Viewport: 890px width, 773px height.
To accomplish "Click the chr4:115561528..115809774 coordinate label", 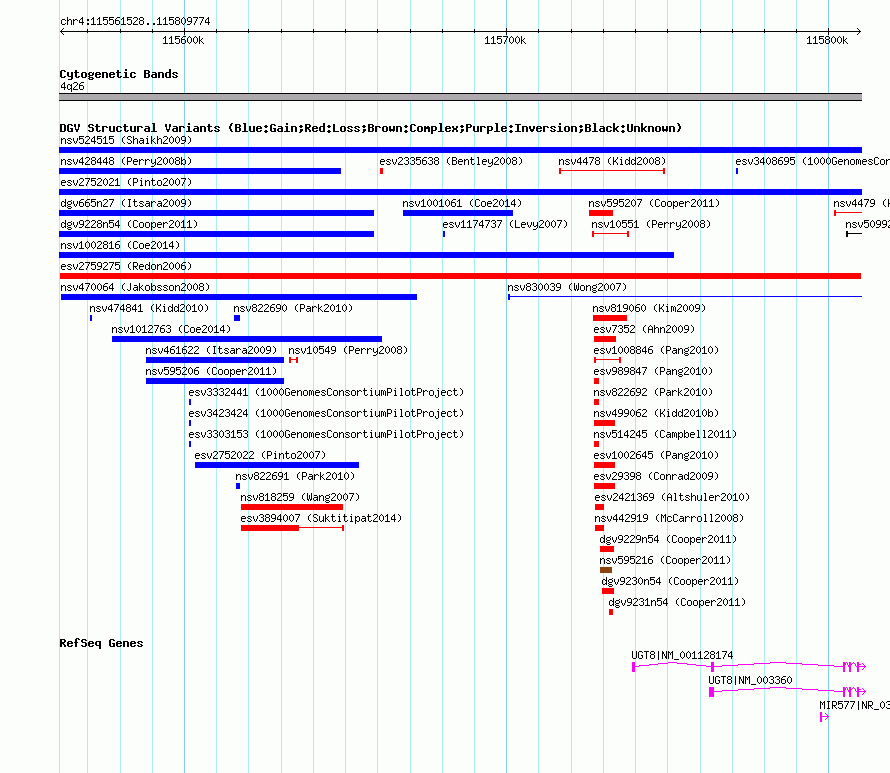I will point(135,21).
